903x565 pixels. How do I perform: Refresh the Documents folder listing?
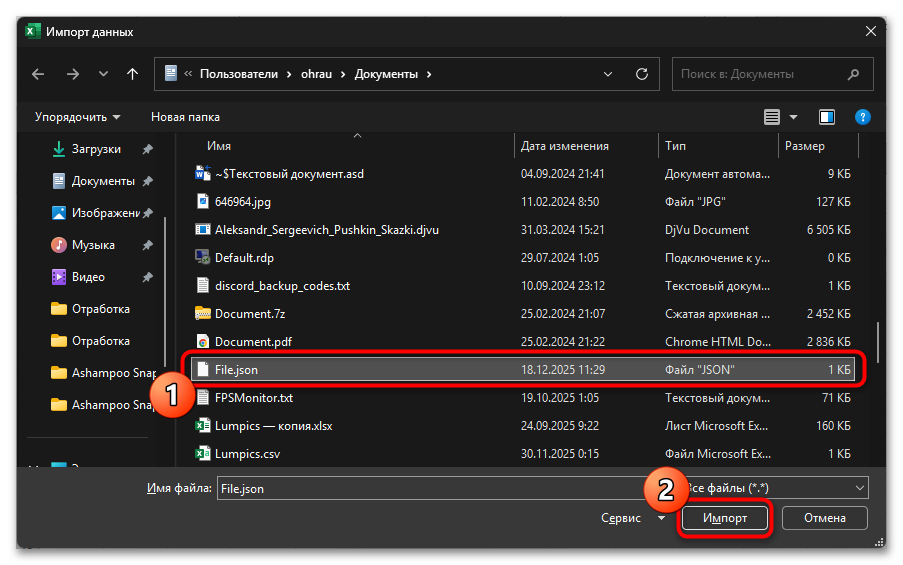point(642,74)
